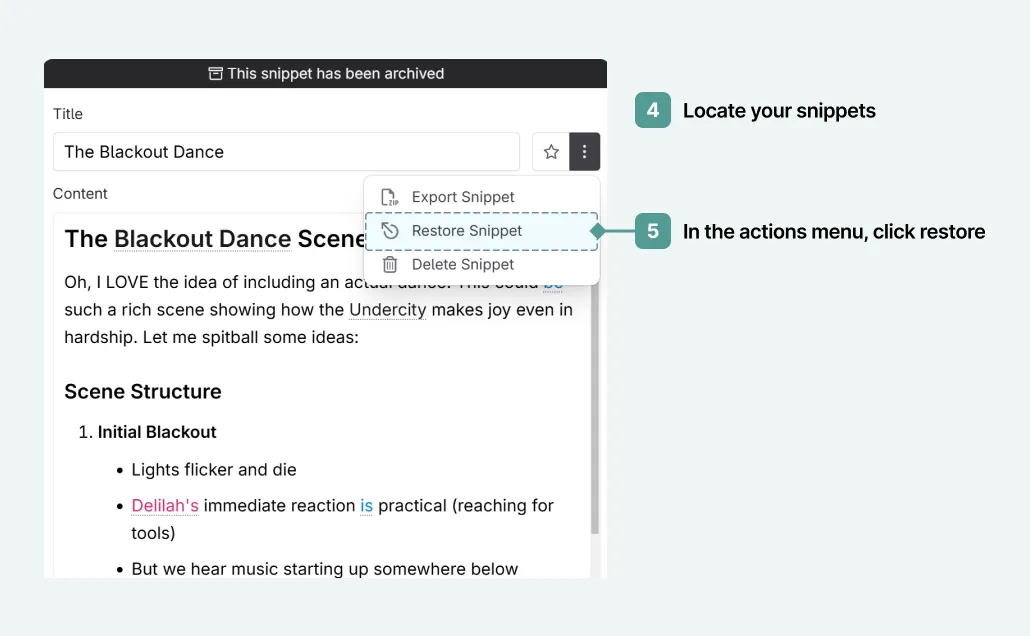Select Export Snippet from the menu
The image size is (1030, 636).
(462, 196)
